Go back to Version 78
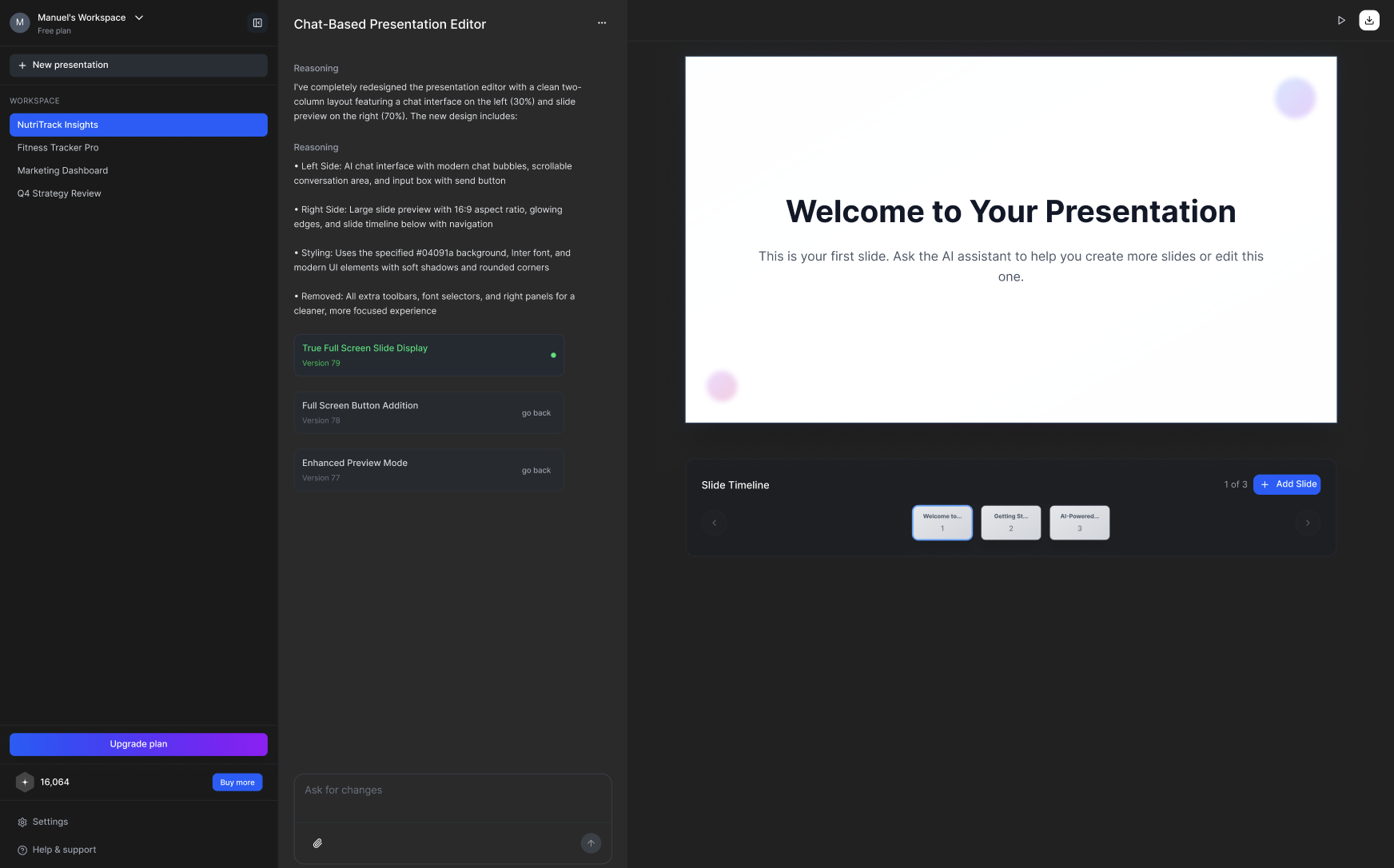 pos(536,413)
